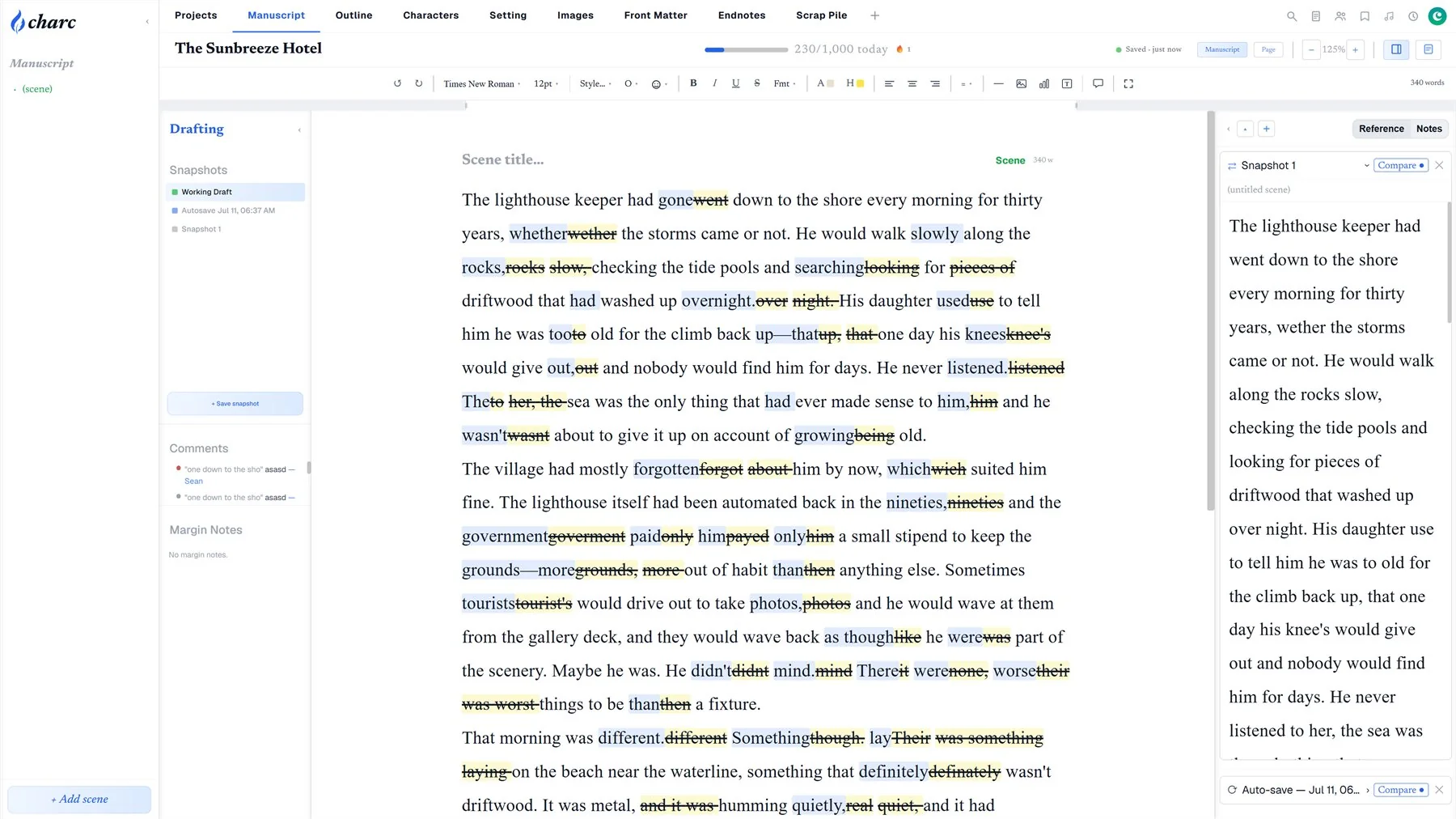Click the daily word goal progress bar
The image size is (1456, 819).
tap(746, 49)
